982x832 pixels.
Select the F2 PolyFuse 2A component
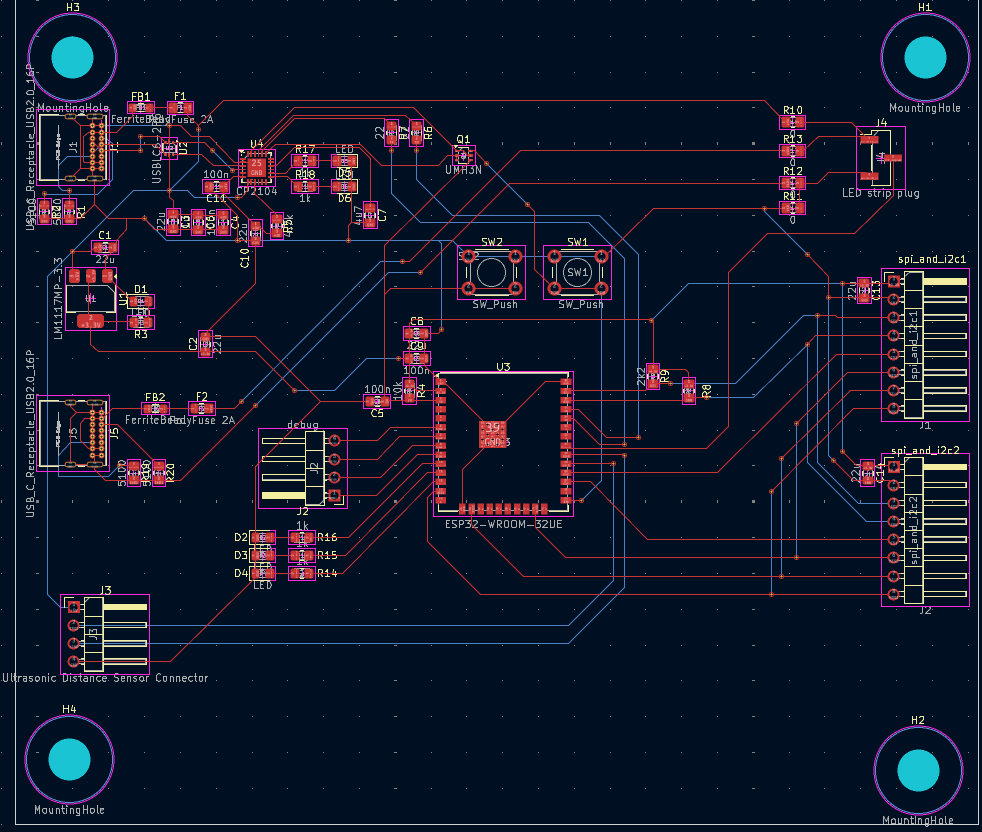point(202,408)
